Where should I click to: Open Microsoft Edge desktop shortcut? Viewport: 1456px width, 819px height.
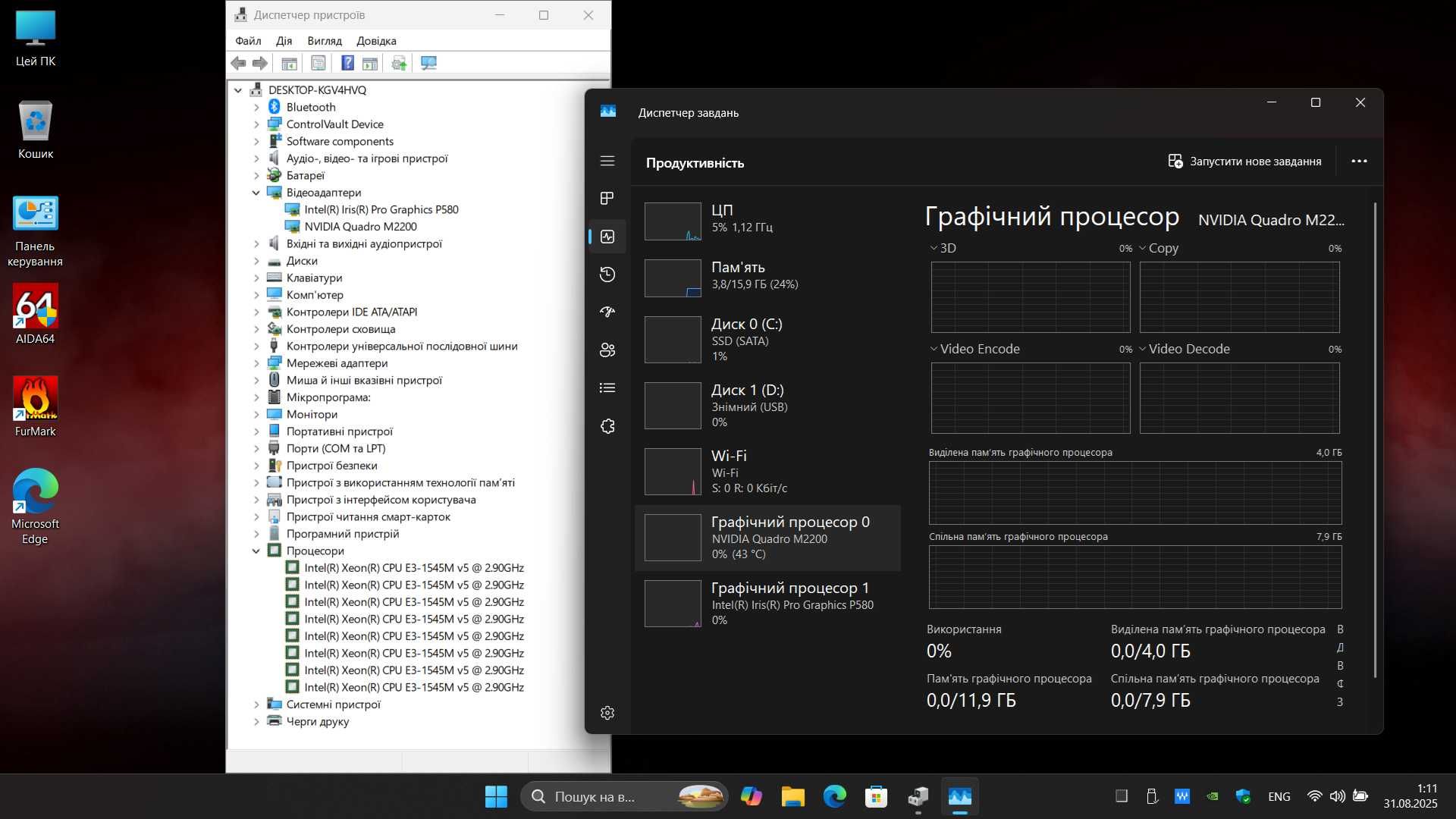point(36,507)
